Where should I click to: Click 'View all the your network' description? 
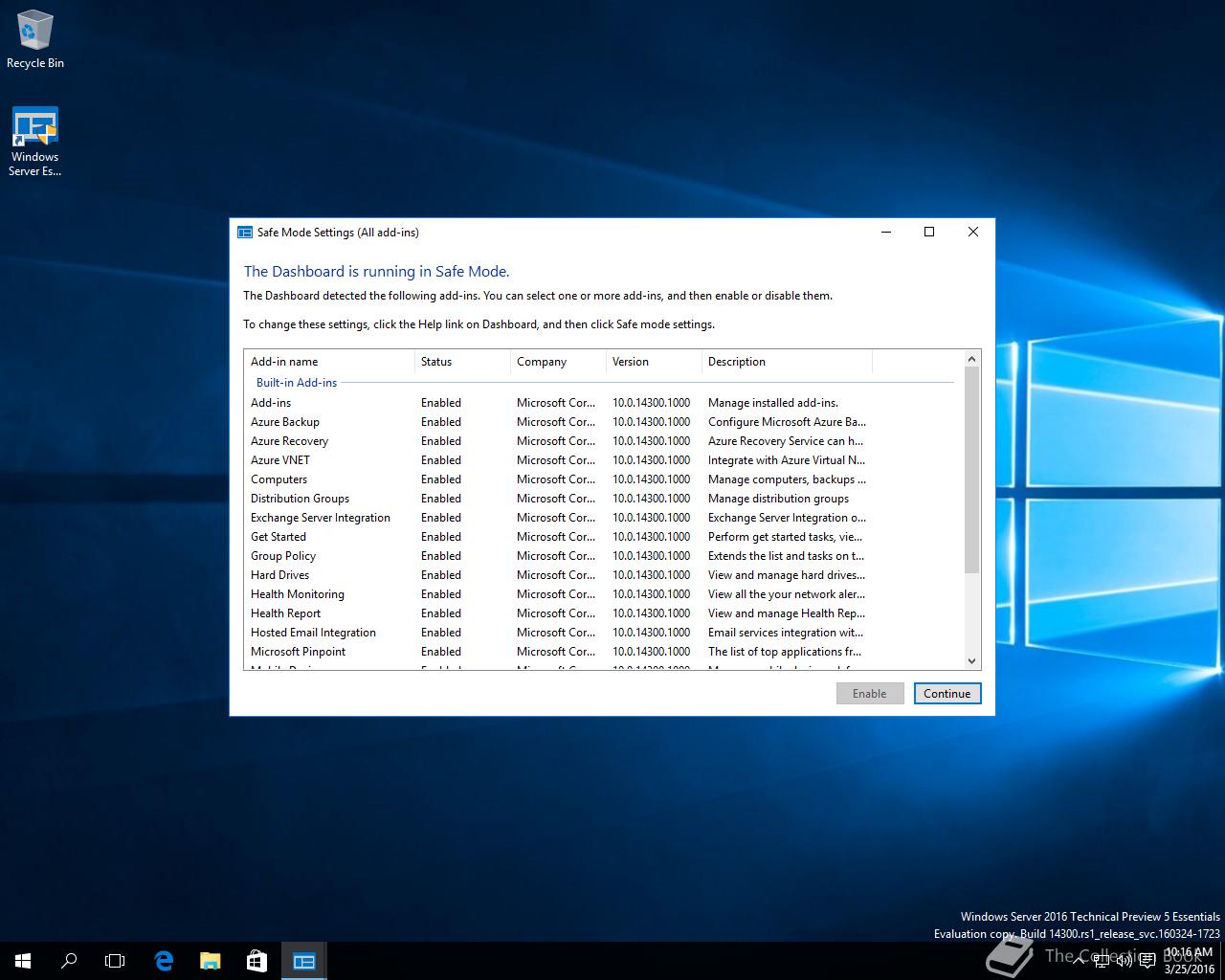(787, 594)
